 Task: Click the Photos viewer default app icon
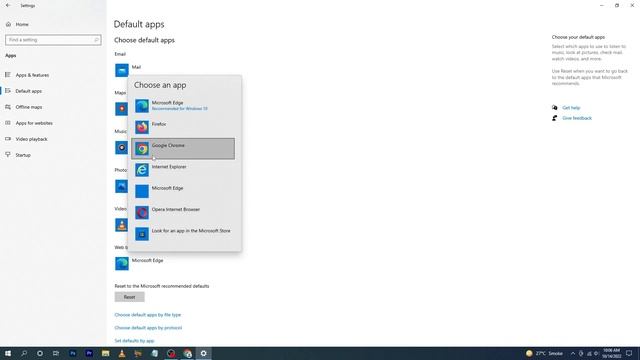point(121,186)
